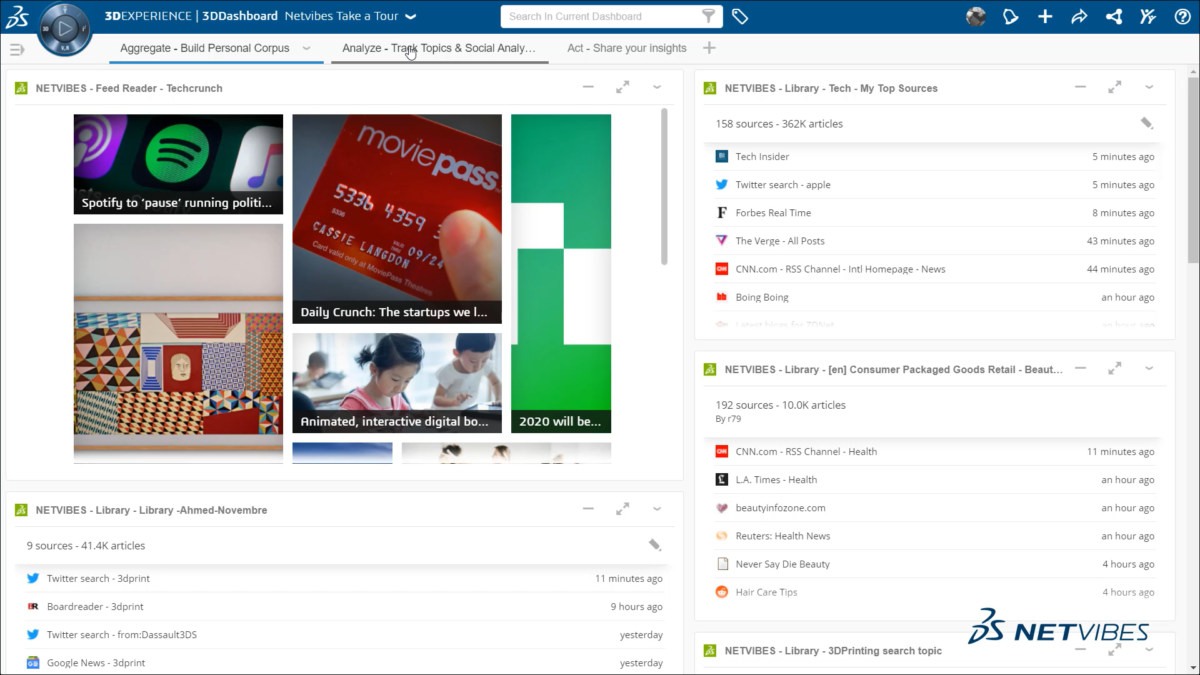Switch to Analyze - Track Topics tab
Viewport: 1200px width, 675px height.
[x=439, y=48]
